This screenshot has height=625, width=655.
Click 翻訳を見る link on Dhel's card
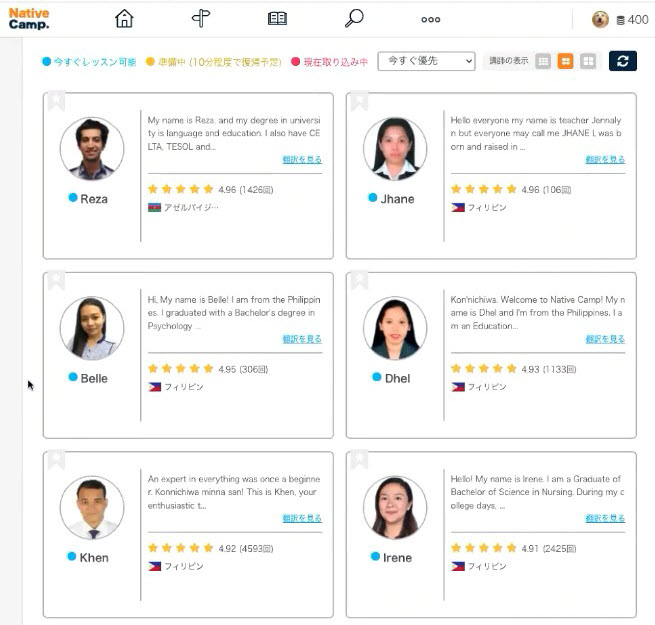(605, 339)
